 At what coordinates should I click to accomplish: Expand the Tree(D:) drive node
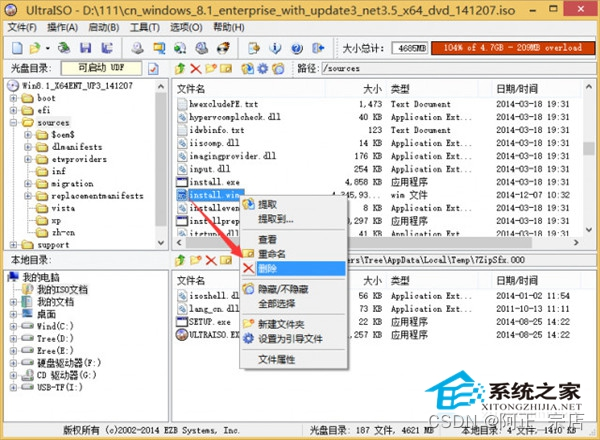(x=13, y=339)
